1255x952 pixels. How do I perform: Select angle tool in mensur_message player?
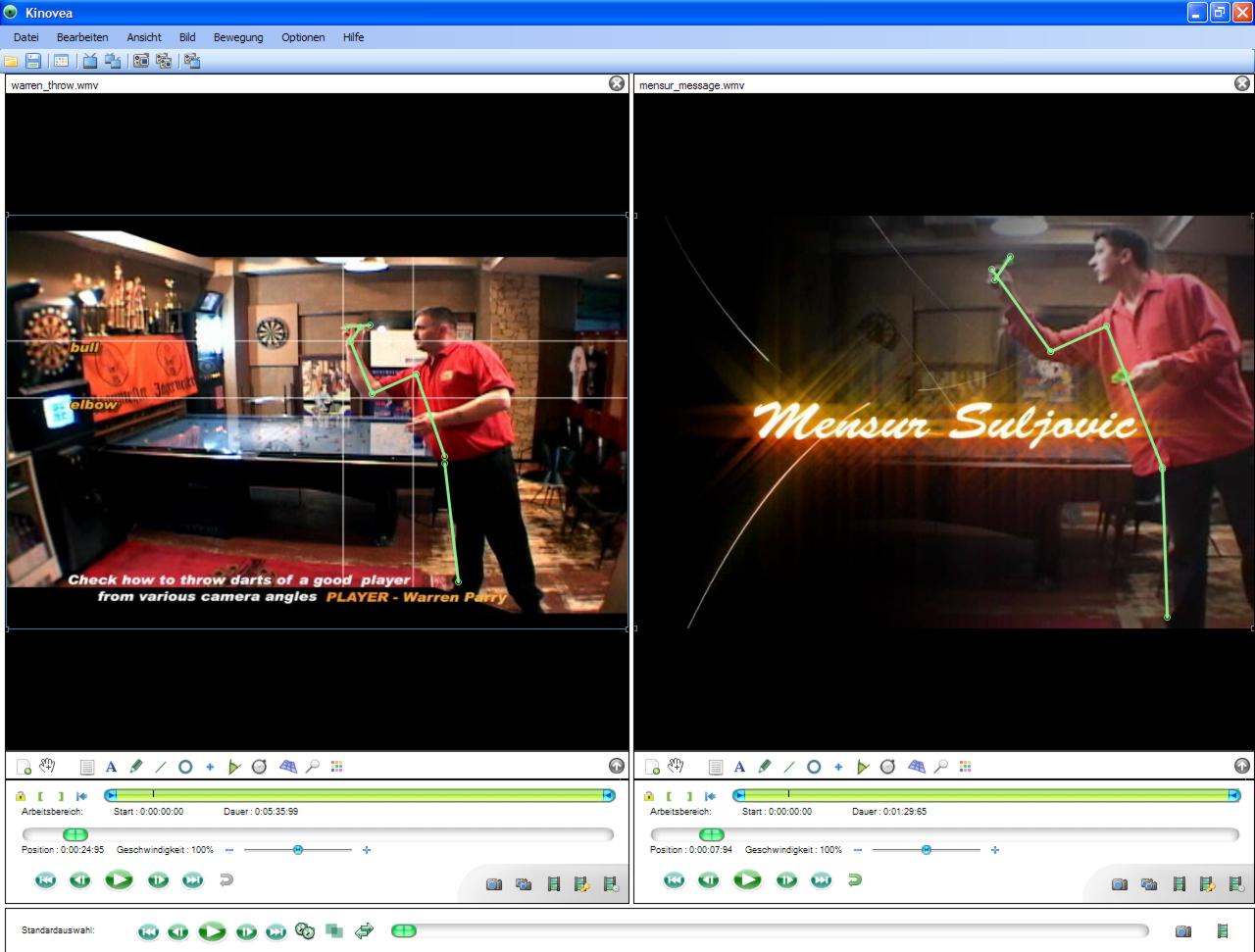[862, 767]
